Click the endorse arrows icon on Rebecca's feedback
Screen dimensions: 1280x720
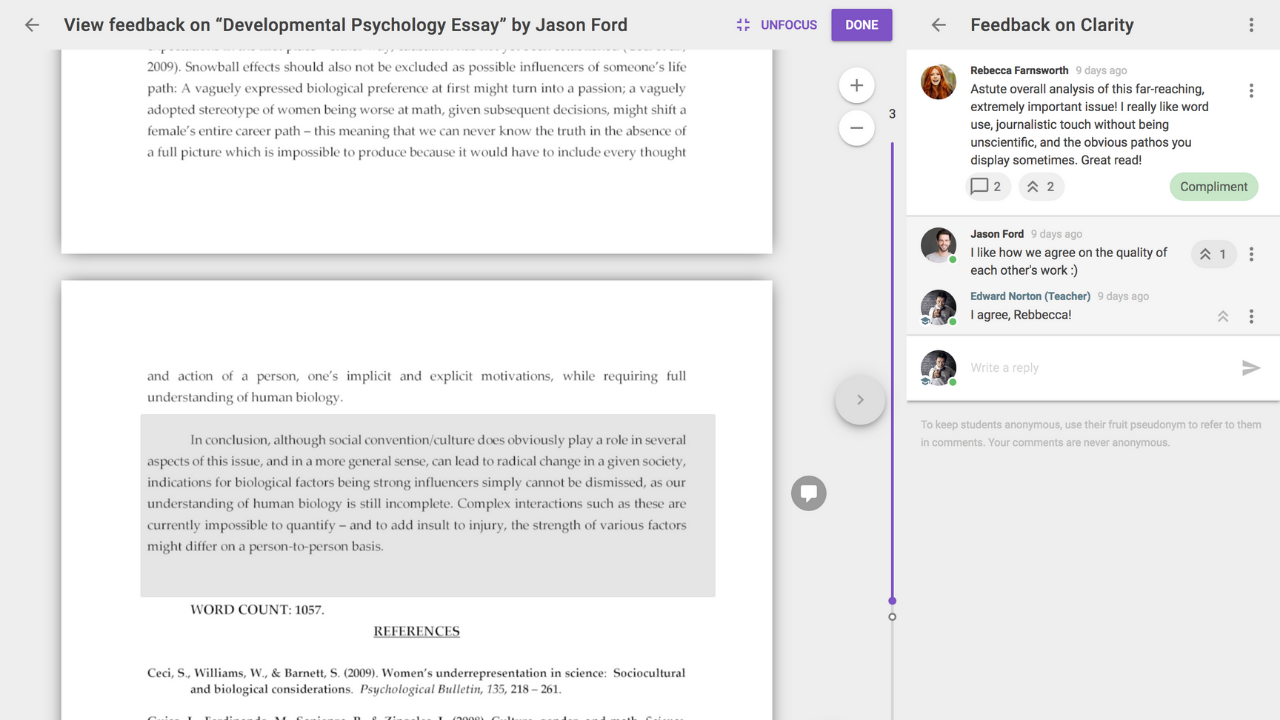[x=1041, y=186]
